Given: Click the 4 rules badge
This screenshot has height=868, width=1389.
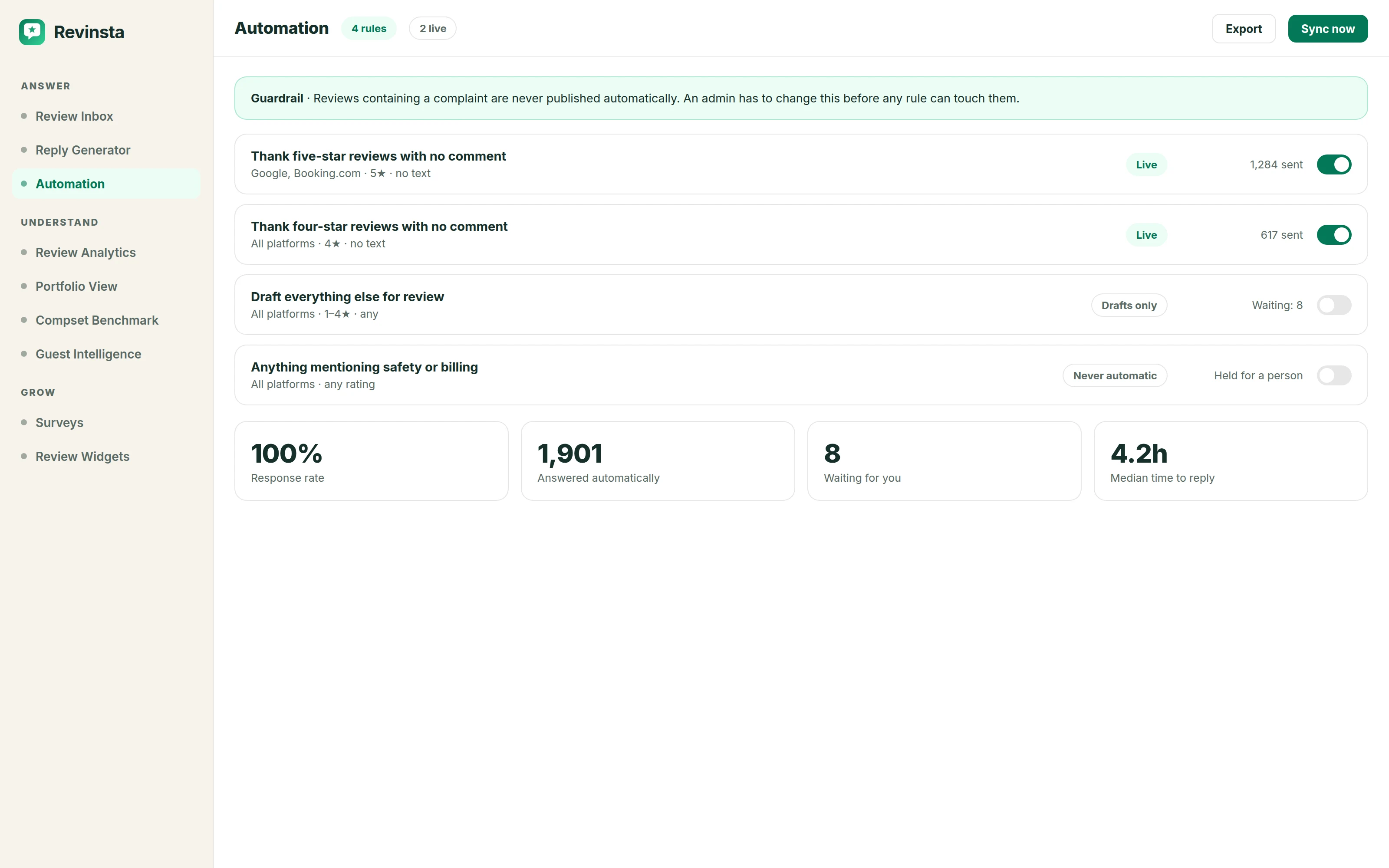Looking at the screenshot, I should coord(369,29).
